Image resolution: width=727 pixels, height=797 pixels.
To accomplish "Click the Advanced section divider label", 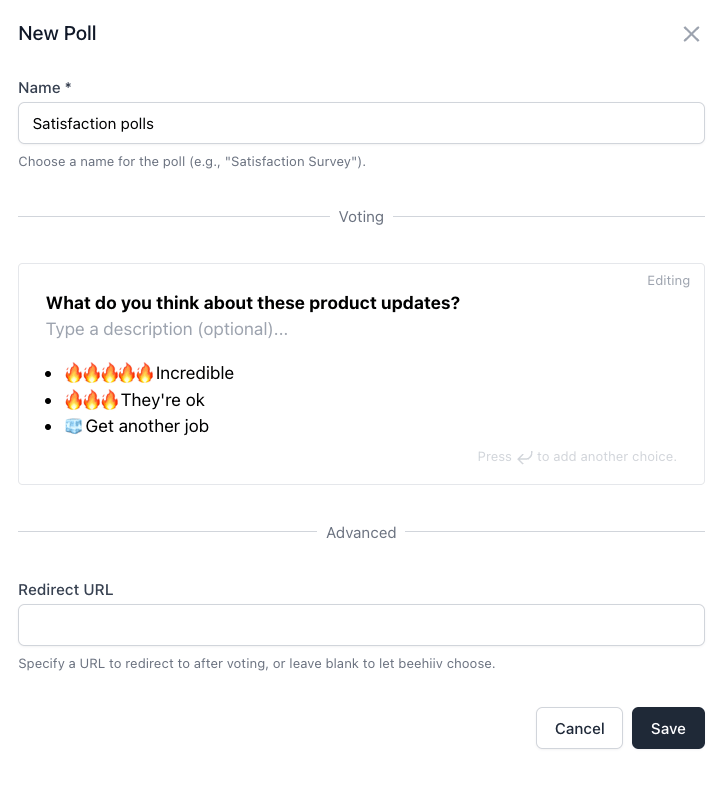I will coord(361,533).
